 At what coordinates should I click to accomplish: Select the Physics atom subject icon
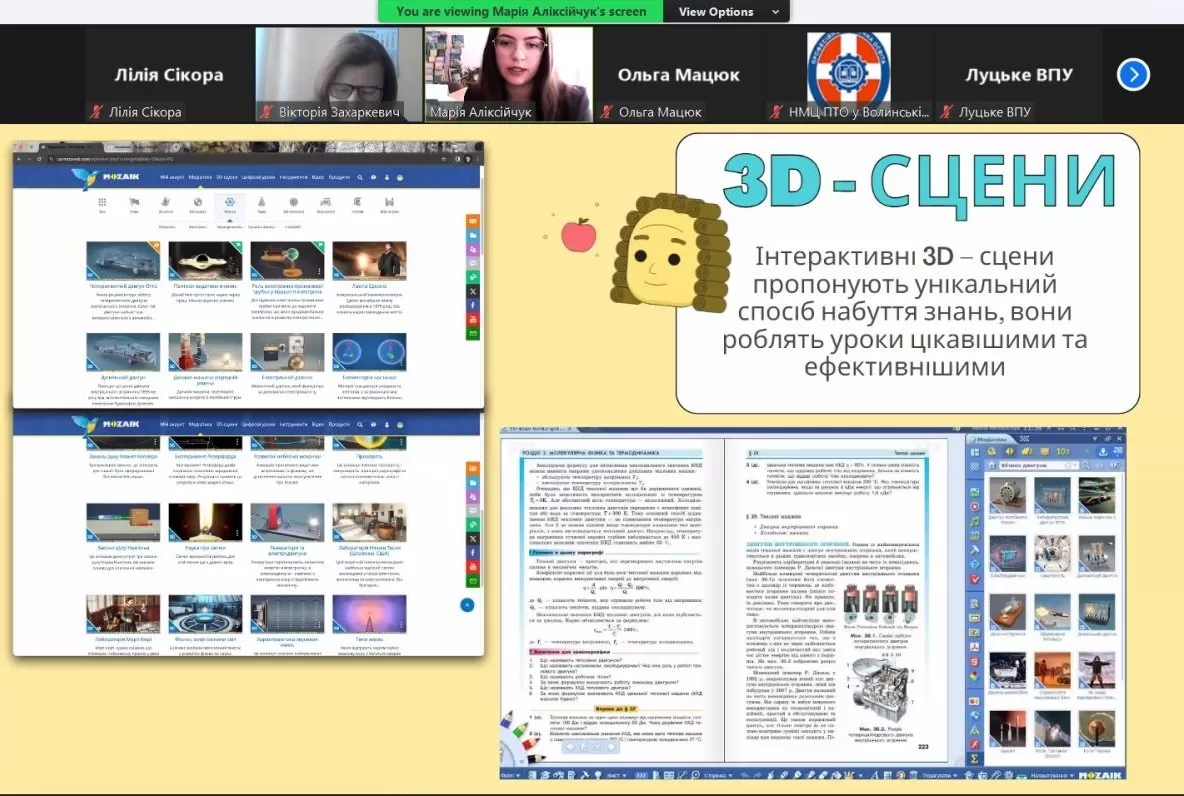pos(229,203)
